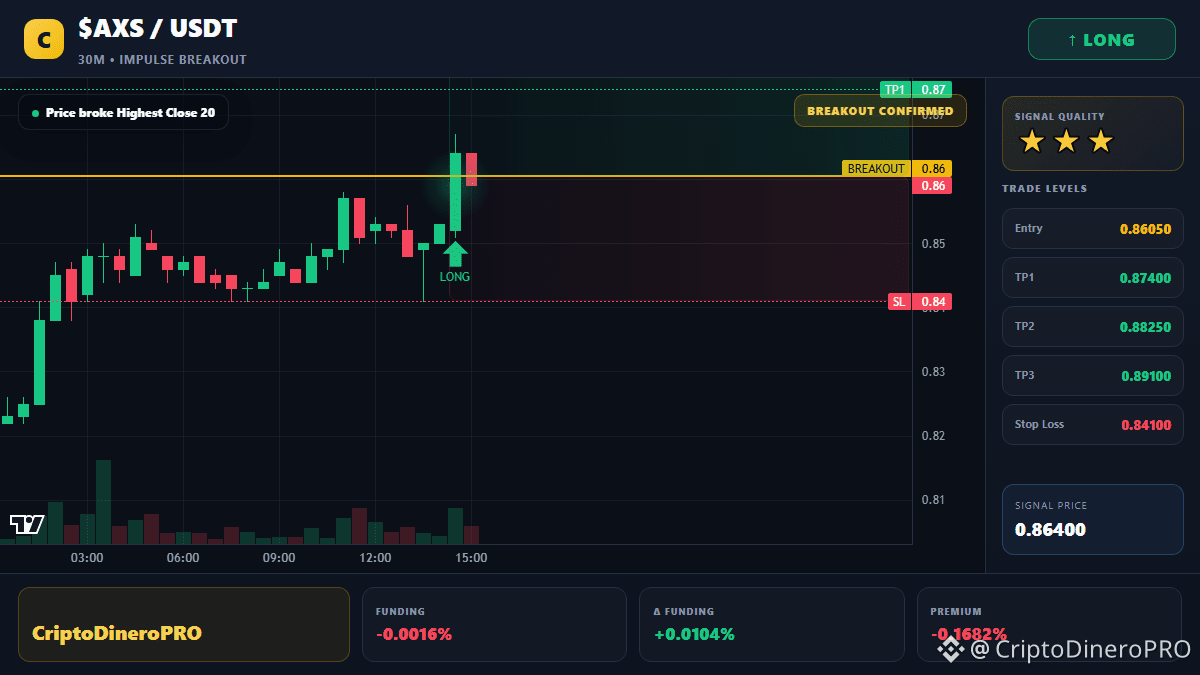The width and height of the screenshot is (1200, 675).
Task: Select the Stop Loss 0.84100 row
Action: [x=1093, y=425]
